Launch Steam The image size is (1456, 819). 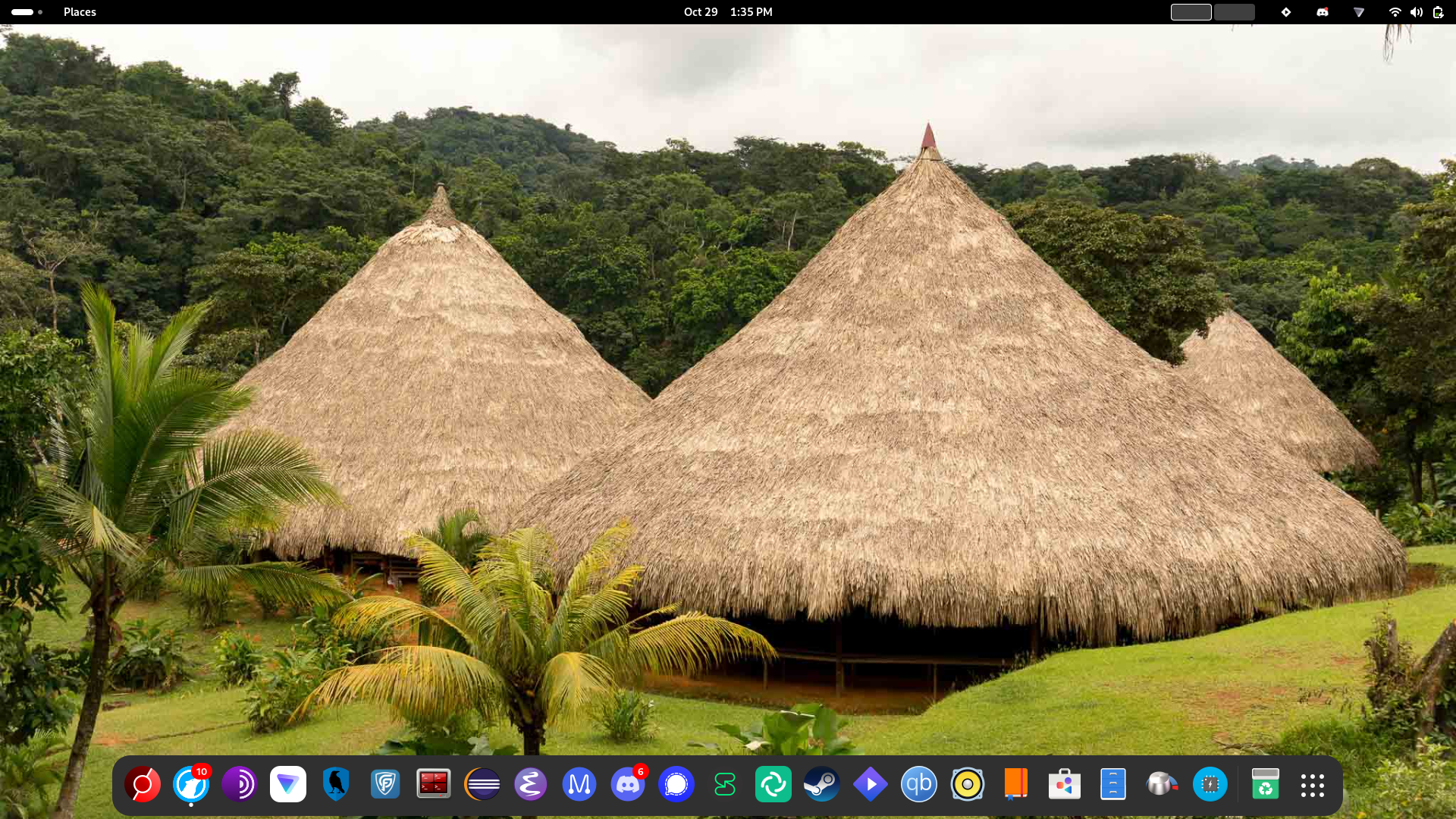pos(822,784)
